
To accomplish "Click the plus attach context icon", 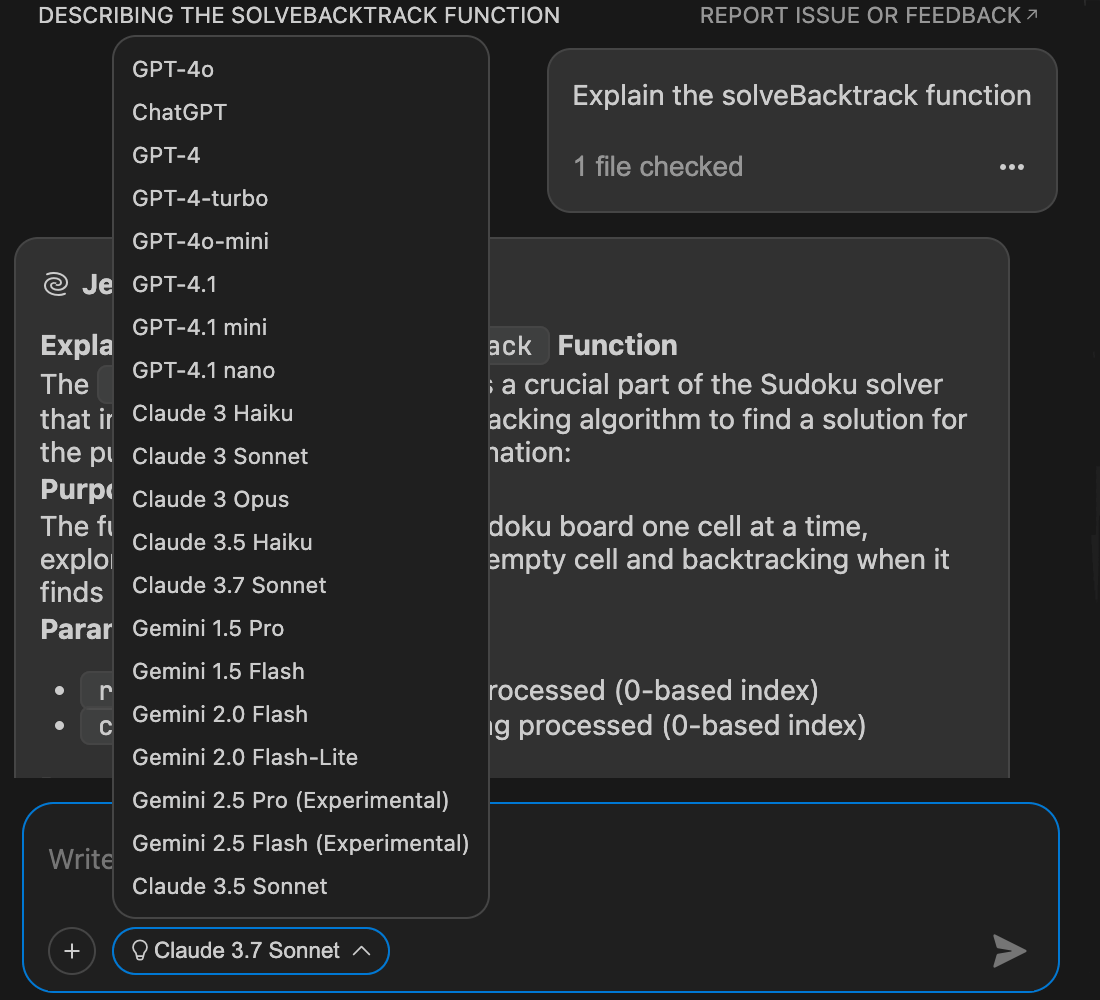I will click(x=72, y=951).
